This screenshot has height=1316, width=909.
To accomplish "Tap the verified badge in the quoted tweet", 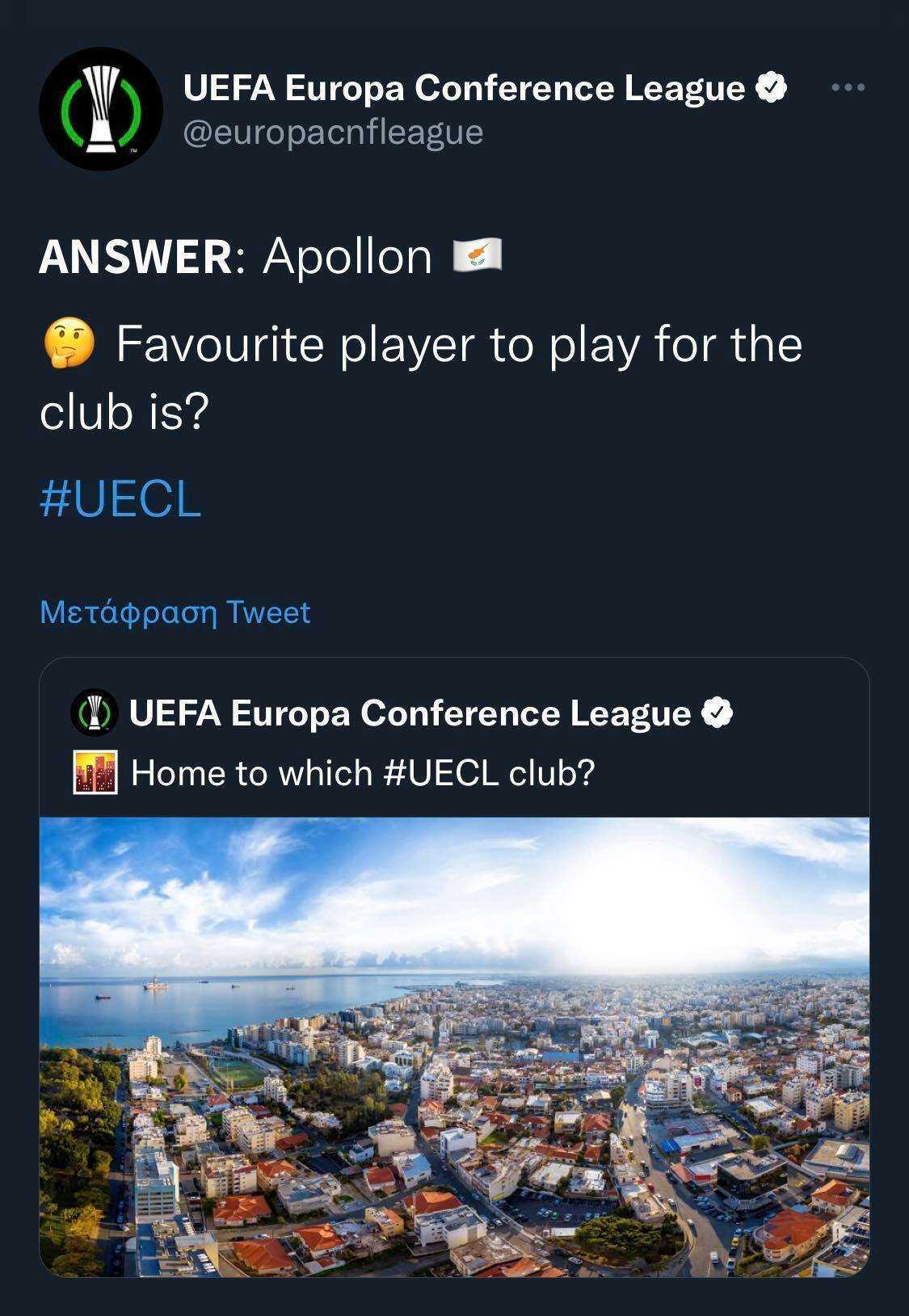I will (716, 713).
